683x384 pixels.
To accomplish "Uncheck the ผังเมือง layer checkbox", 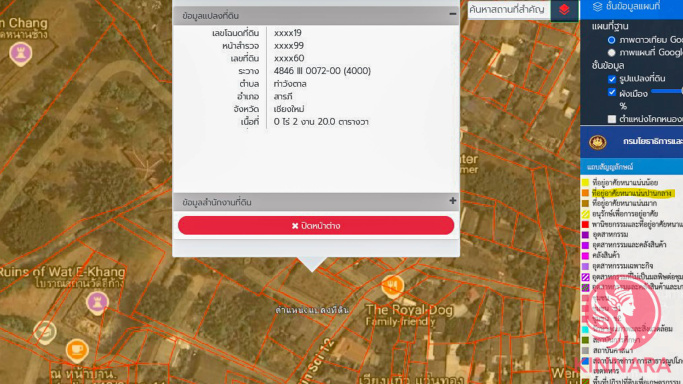I will [612, 92].
